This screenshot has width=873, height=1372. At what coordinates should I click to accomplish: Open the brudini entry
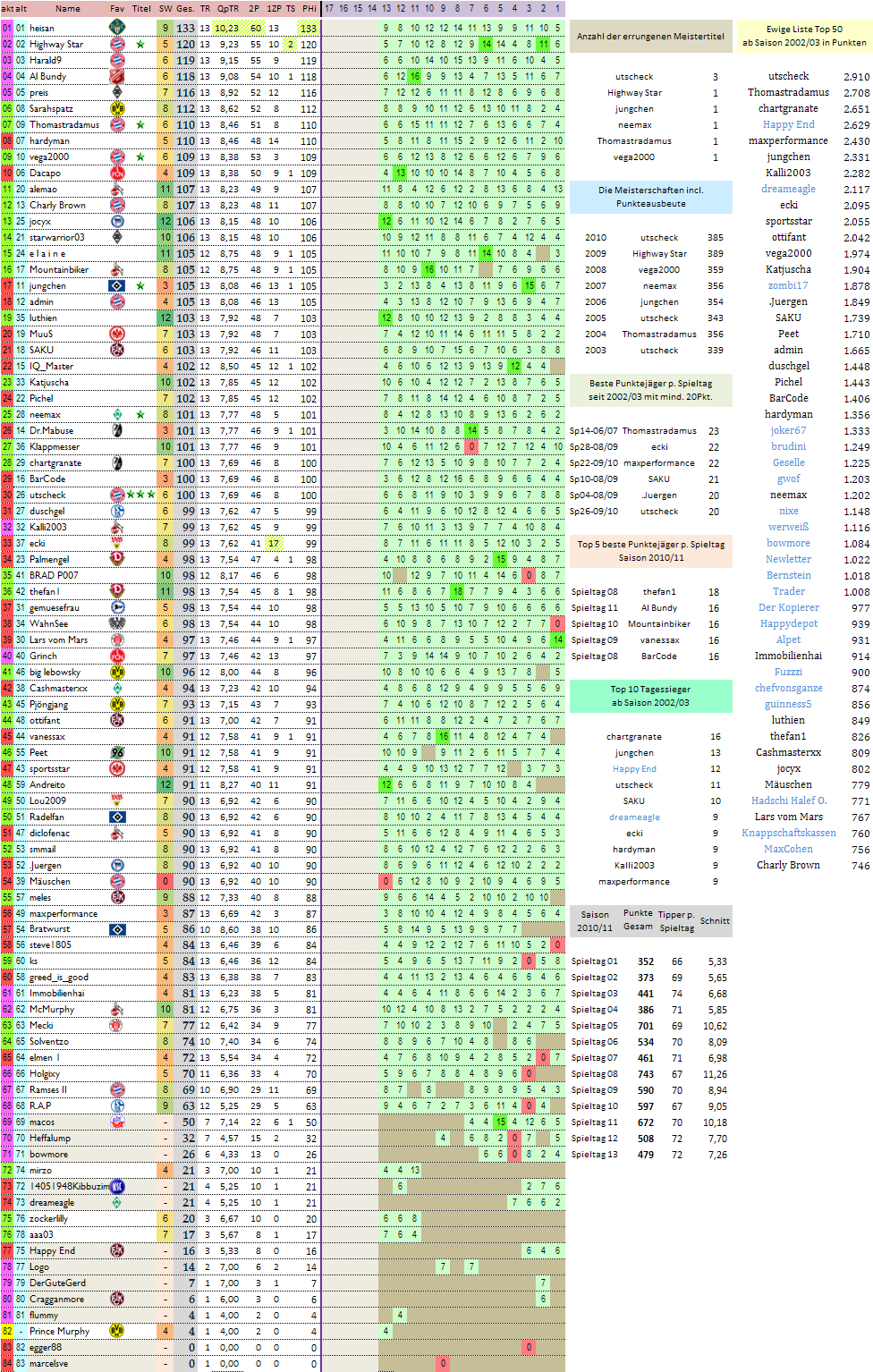[789, 446]
